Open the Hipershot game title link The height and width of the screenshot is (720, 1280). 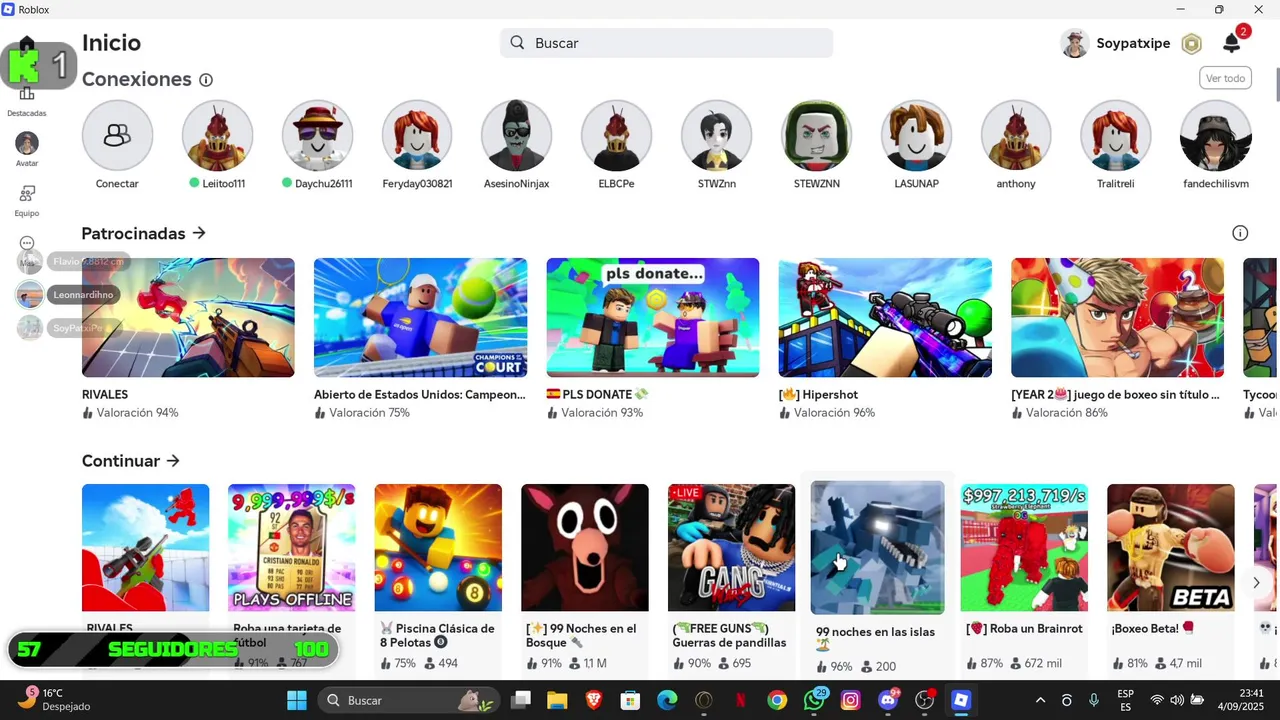tap(818, 395)
